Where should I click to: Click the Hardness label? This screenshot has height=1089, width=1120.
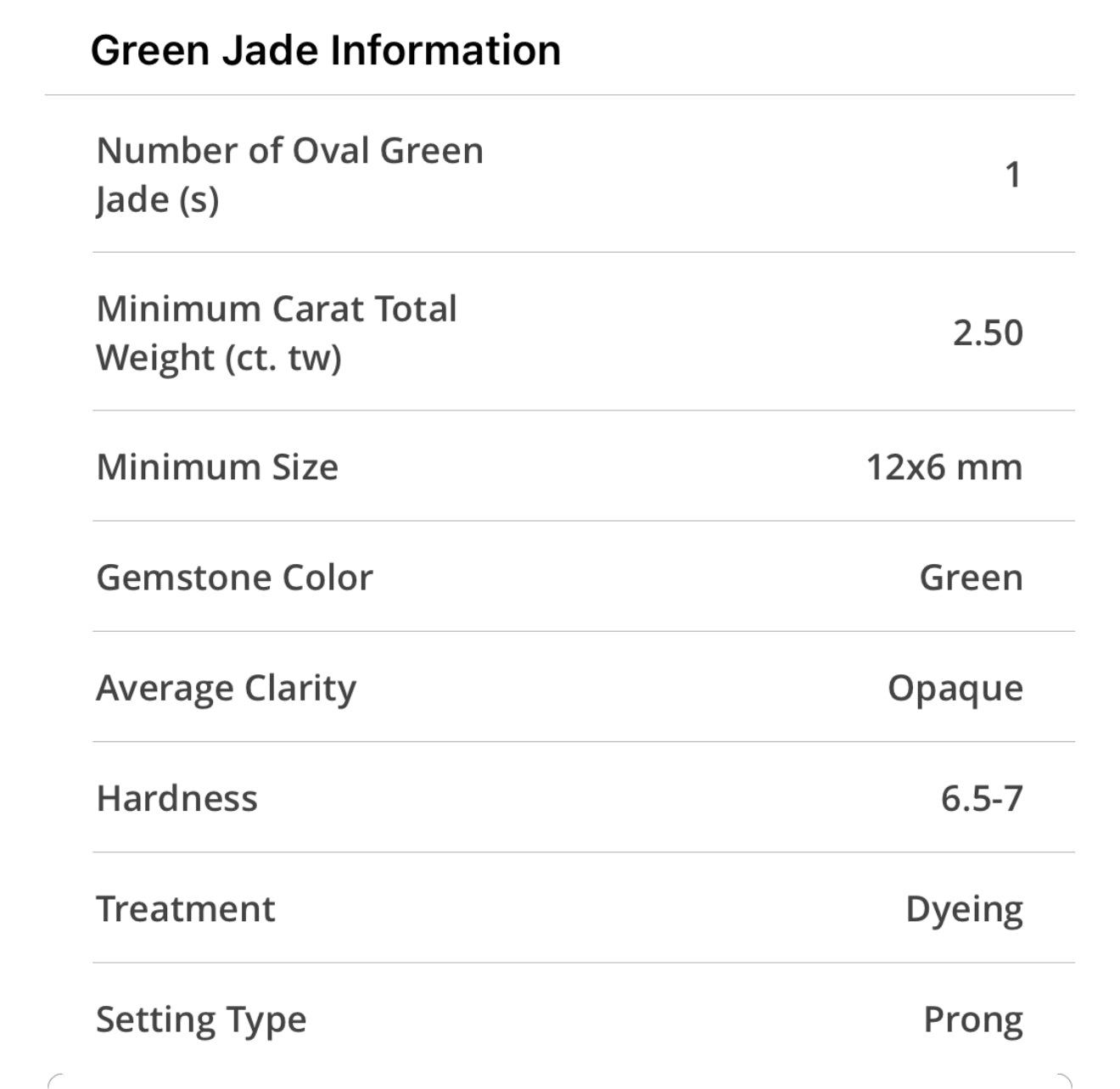(x=176, y=798)
